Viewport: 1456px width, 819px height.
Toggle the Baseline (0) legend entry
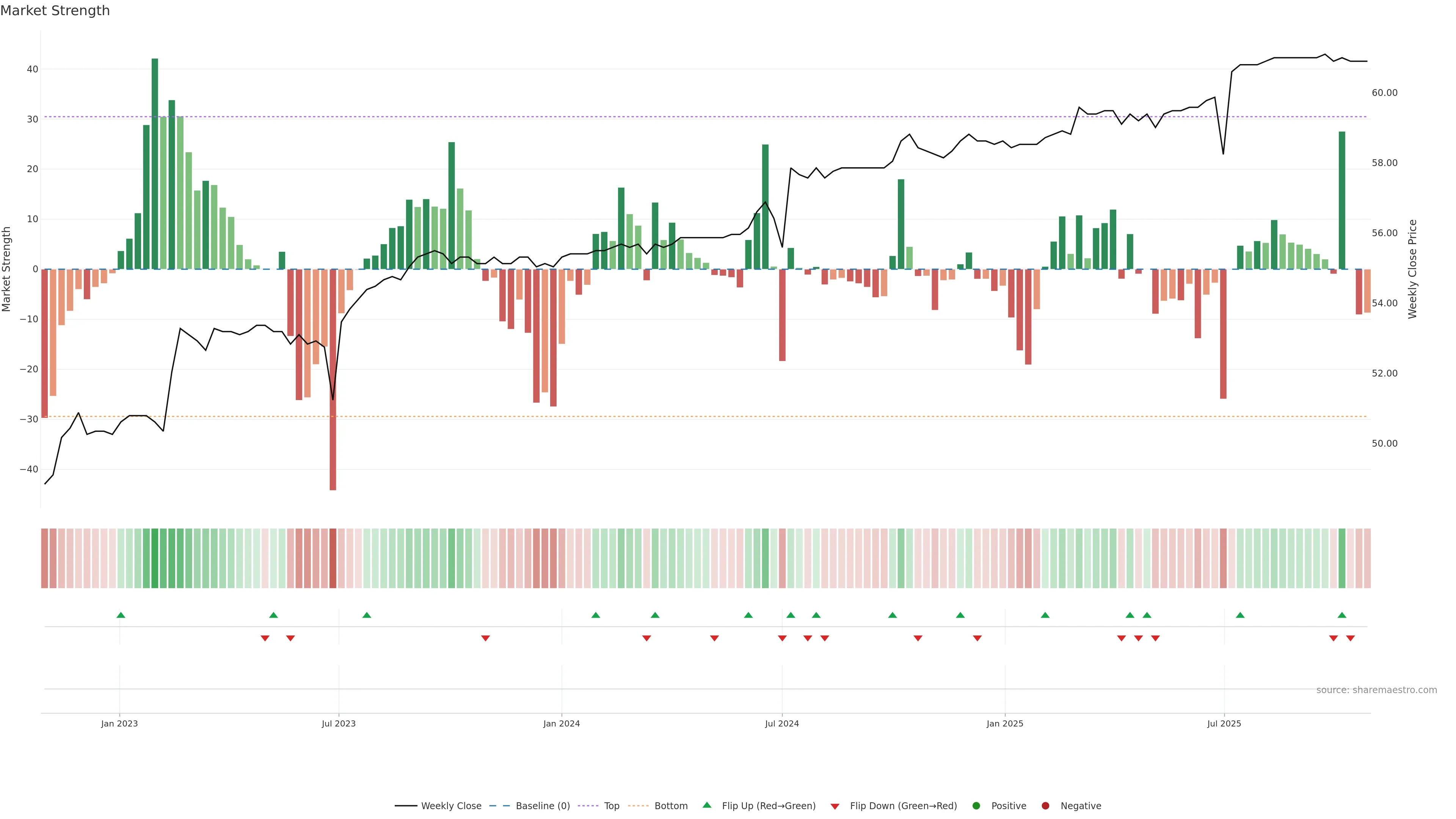pyautogui.click(x=499, y=805)
